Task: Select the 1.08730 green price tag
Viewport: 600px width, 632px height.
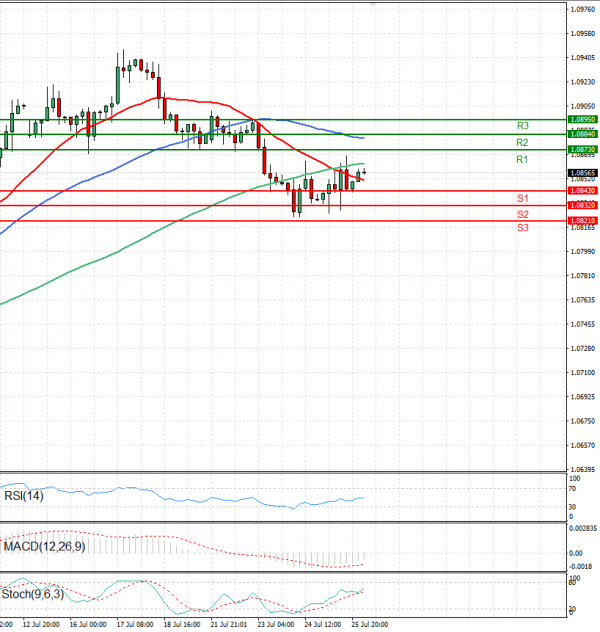Action: point(583,150)
